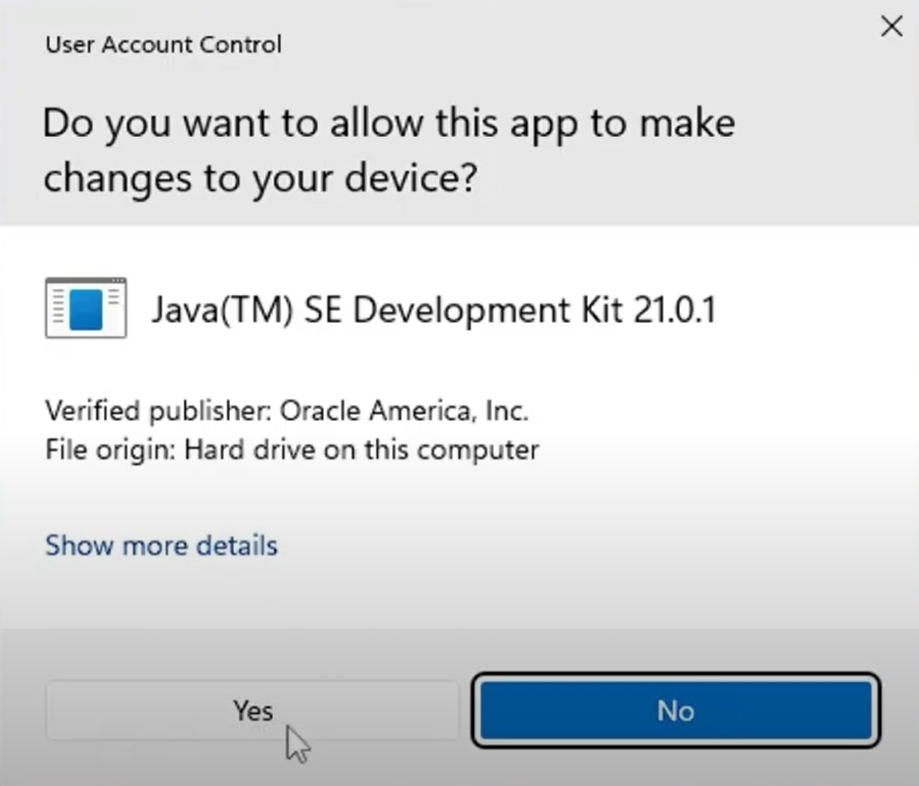Image resolution: width=919 pixels, height=786 pixels.
Task: Close the User Account Control dialog
Action: pos(890,27)
